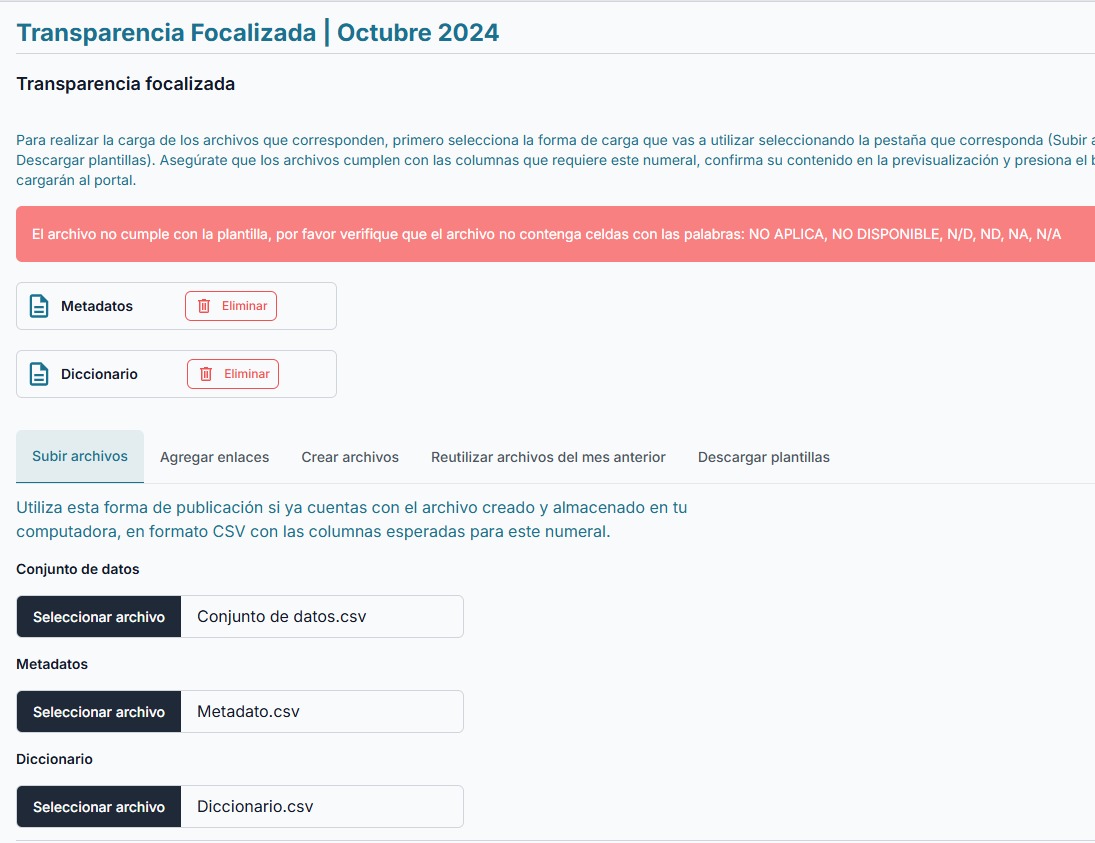Go to the Crear archivos tab

coord(350,457)
